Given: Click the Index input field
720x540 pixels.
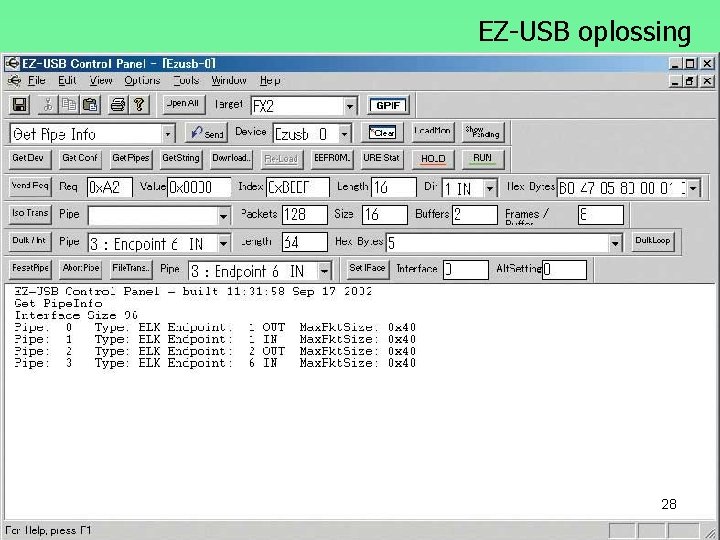Looking at the screenshot, I should pos(298,187).
